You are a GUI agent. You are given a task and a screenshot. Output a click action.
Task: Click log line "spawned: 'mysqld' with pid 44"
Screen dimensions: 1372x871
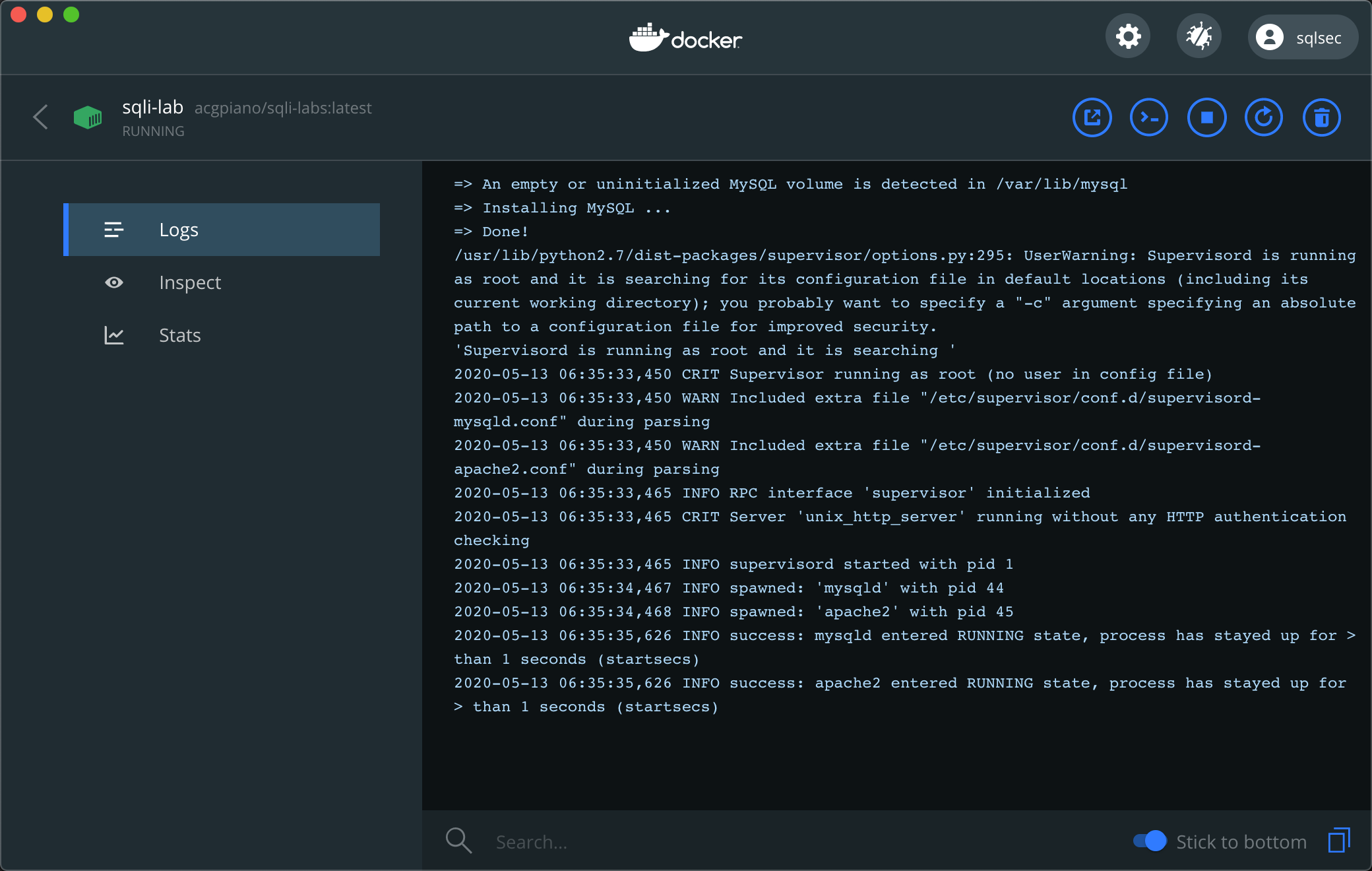[x=729, y=588]
